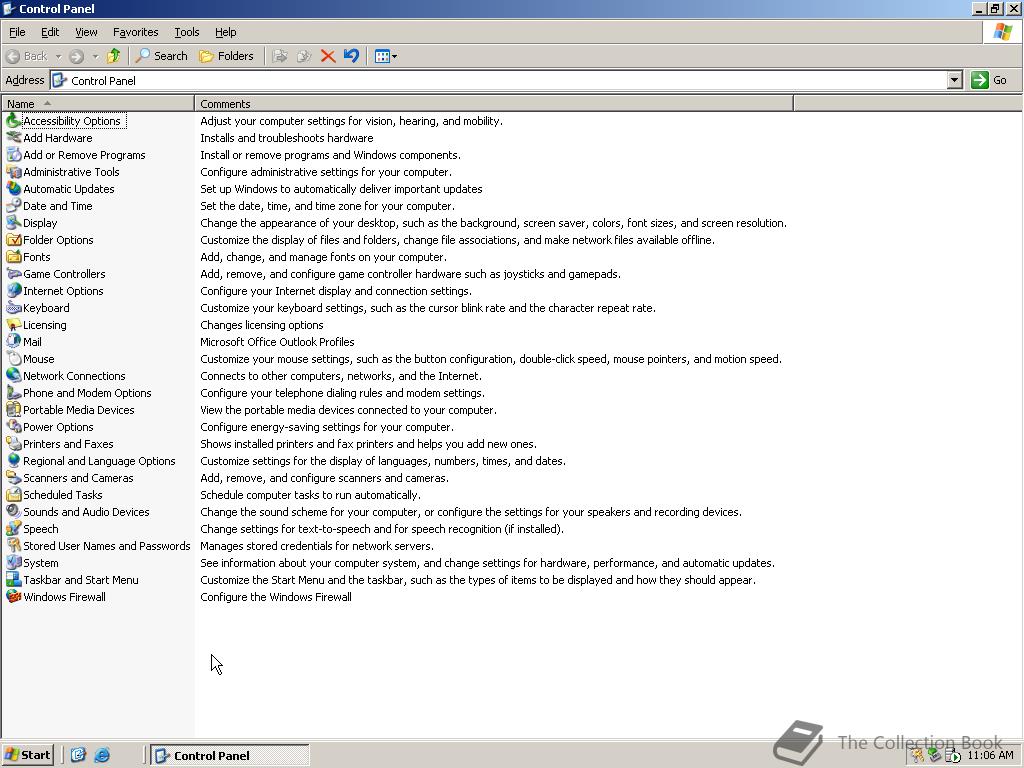Click the Move To toolbar icon
Screen dimensions: 1024x768
coord(280,56)
